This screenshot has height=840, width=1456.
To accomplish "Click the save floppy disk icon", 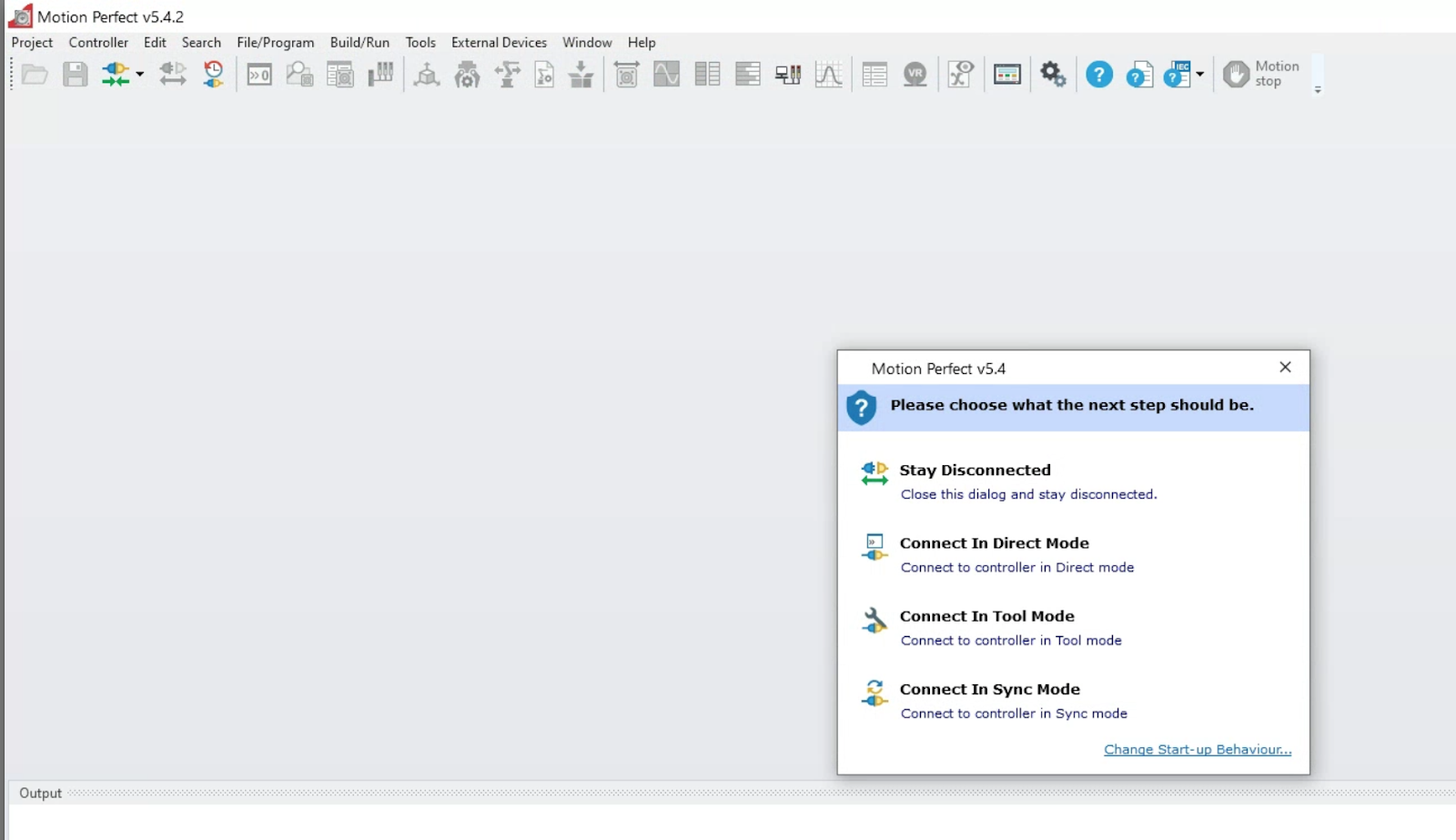I will pyautogui.click(x=76, y=75).
